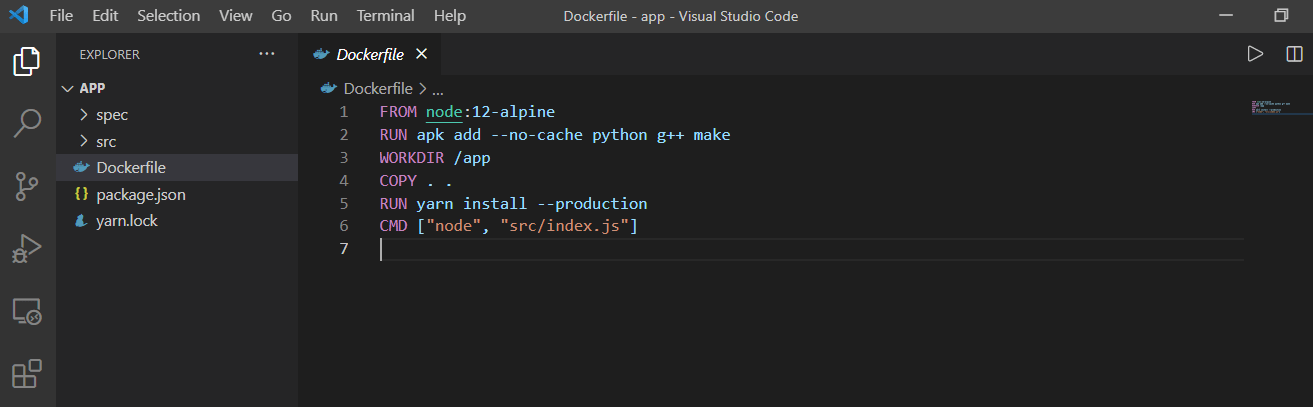Click the breadcrumb ellipsis after Dockerfile
Screen dimensions: 1313x407
point(438,88)
